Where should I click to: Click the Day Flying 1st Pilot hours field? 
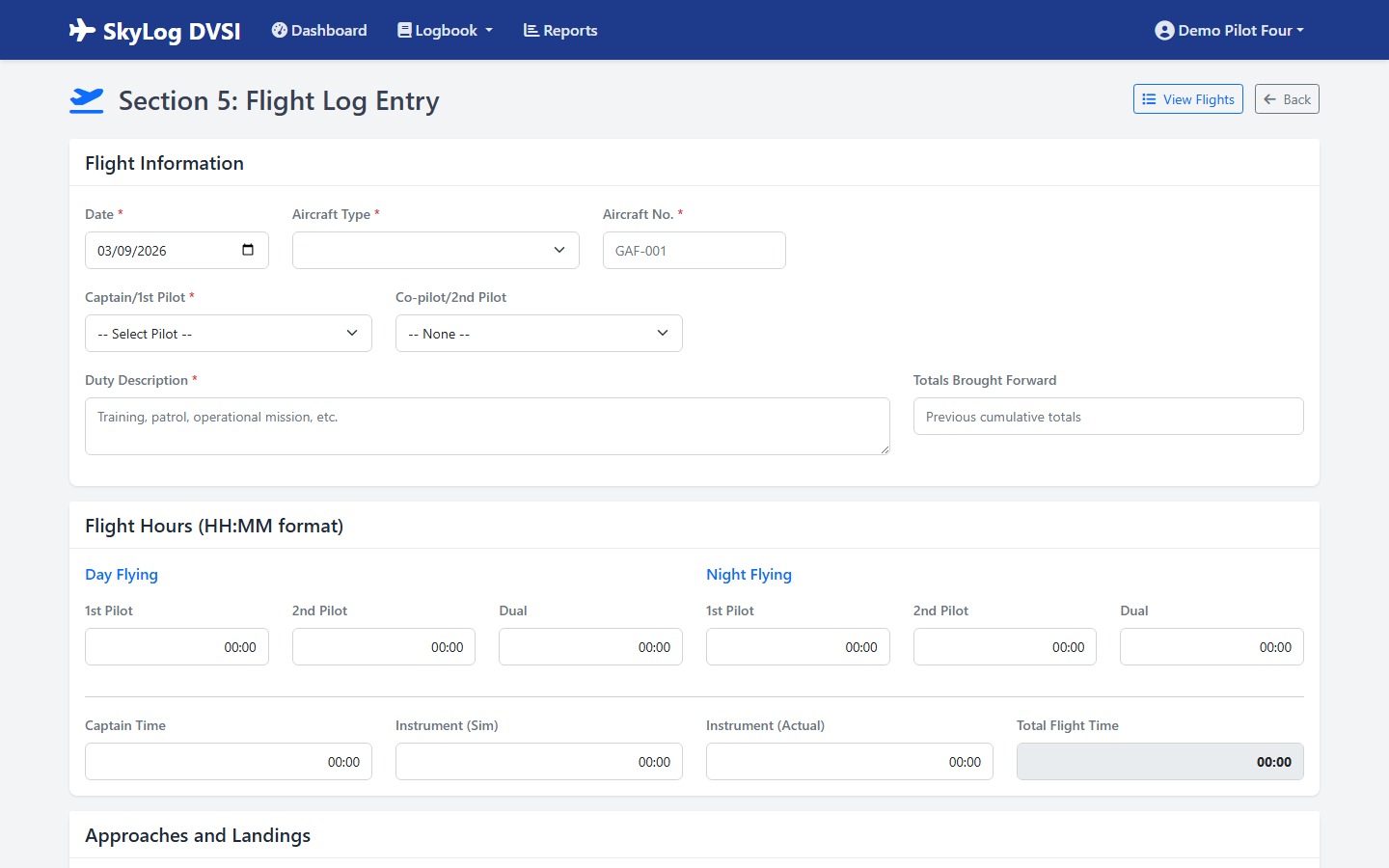click(177, 647)
